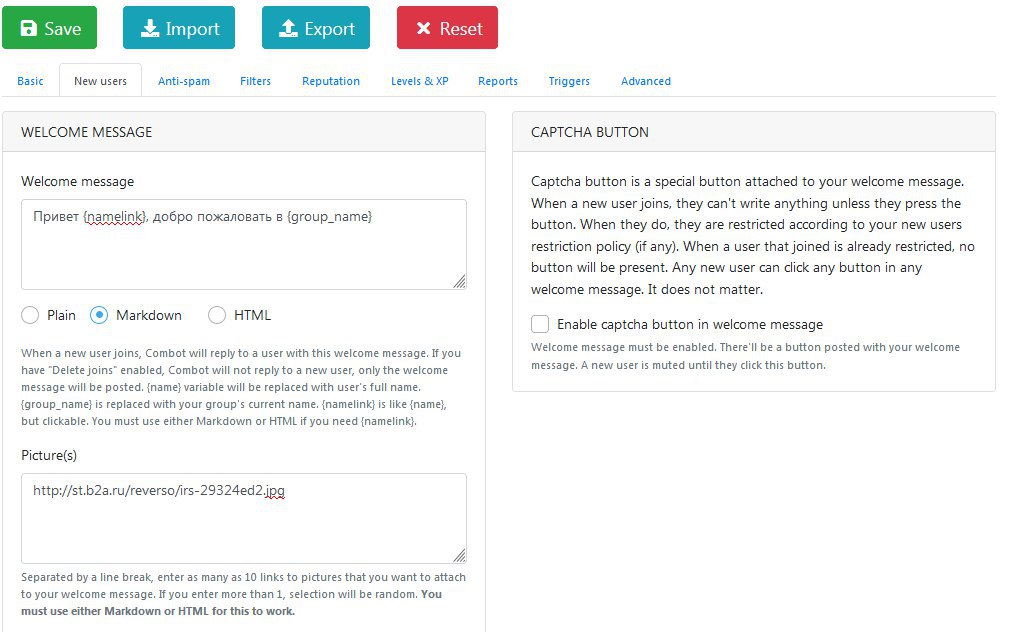Open the Basic tab
Viewport: 1009px width, 632px height.
(30, 81)
